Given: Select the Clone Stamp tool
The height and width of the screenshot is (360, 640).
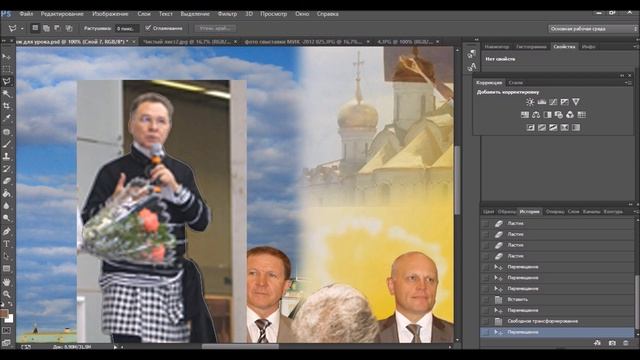Looking at the screenshot, I should 7,156.
